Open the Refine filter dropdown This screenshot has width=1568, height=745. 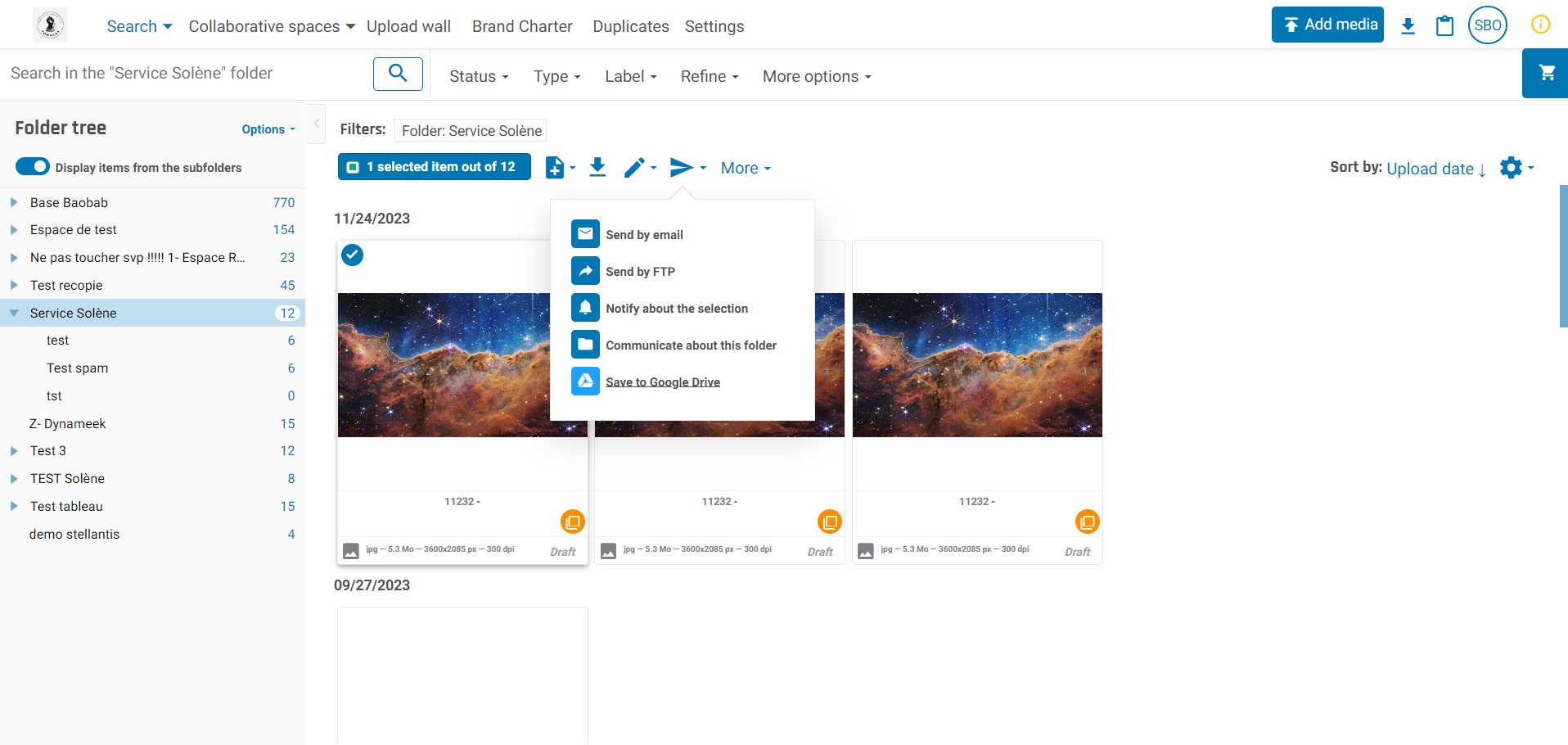click(710, 76)
